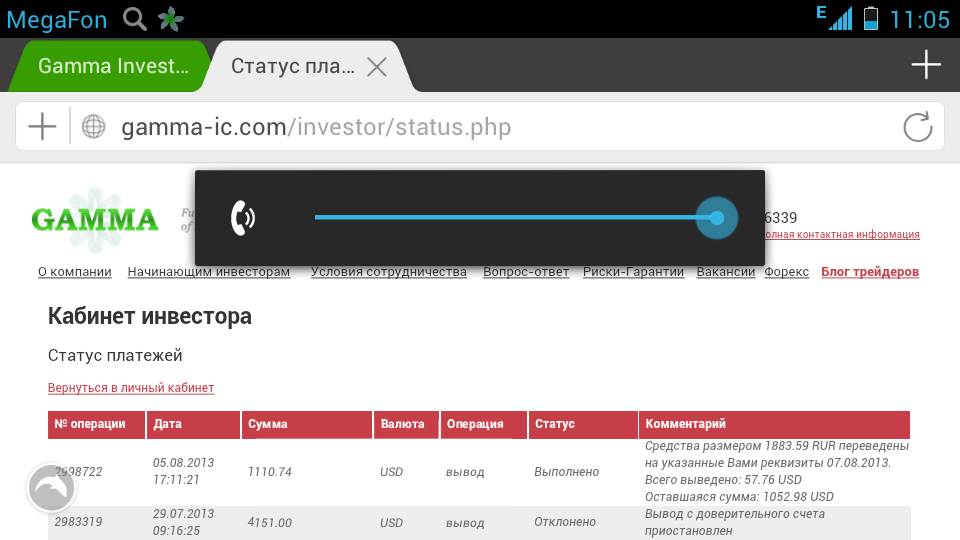The height and width of the screenshot is (540, 960).
Task: Switch to the Gamma Invest tab
Action: coord(113,66)
